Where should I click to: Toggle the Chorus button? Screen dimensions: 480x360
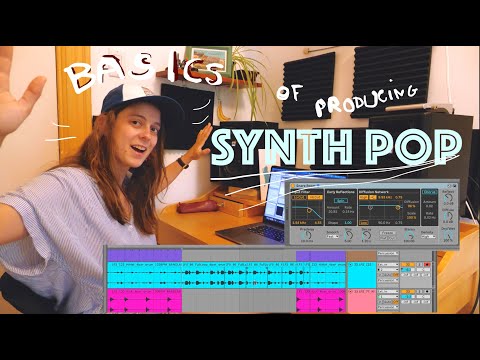pyautogui.click(x=429, y=192)
